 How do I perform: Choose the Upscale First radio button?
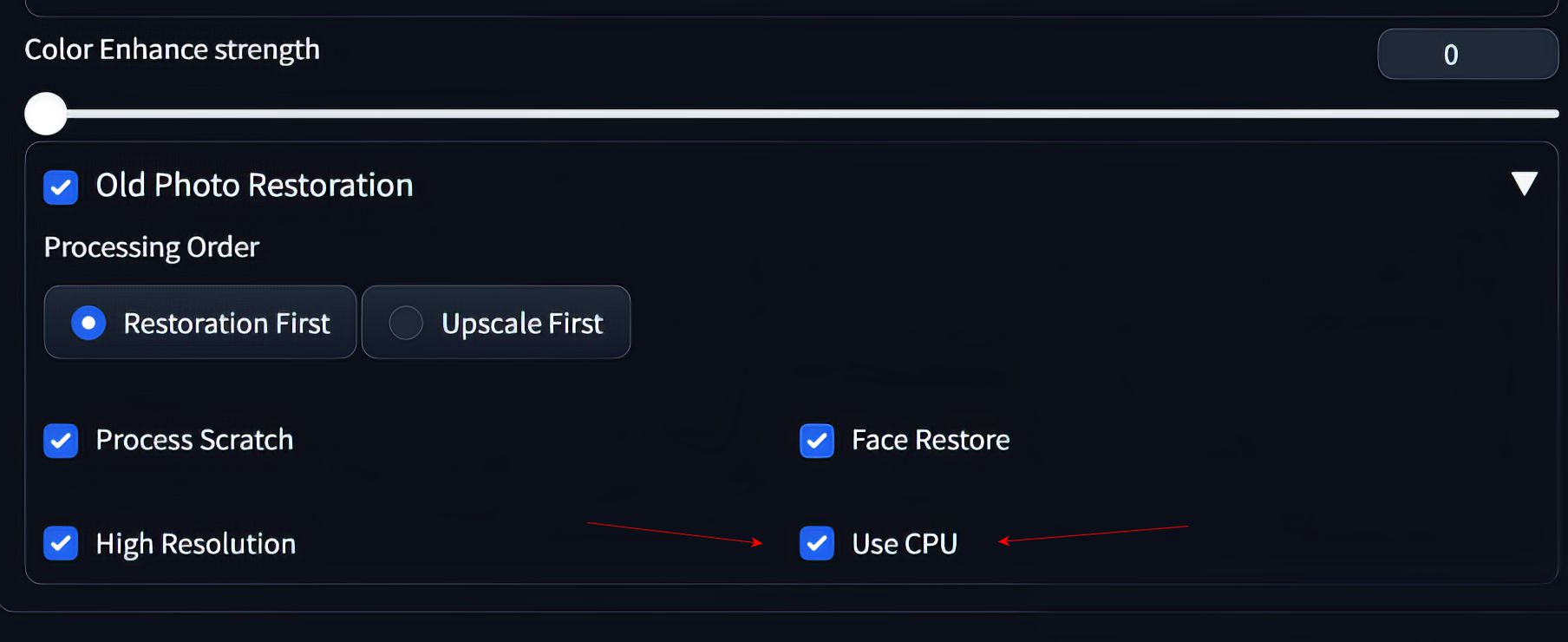pos(406,323)
